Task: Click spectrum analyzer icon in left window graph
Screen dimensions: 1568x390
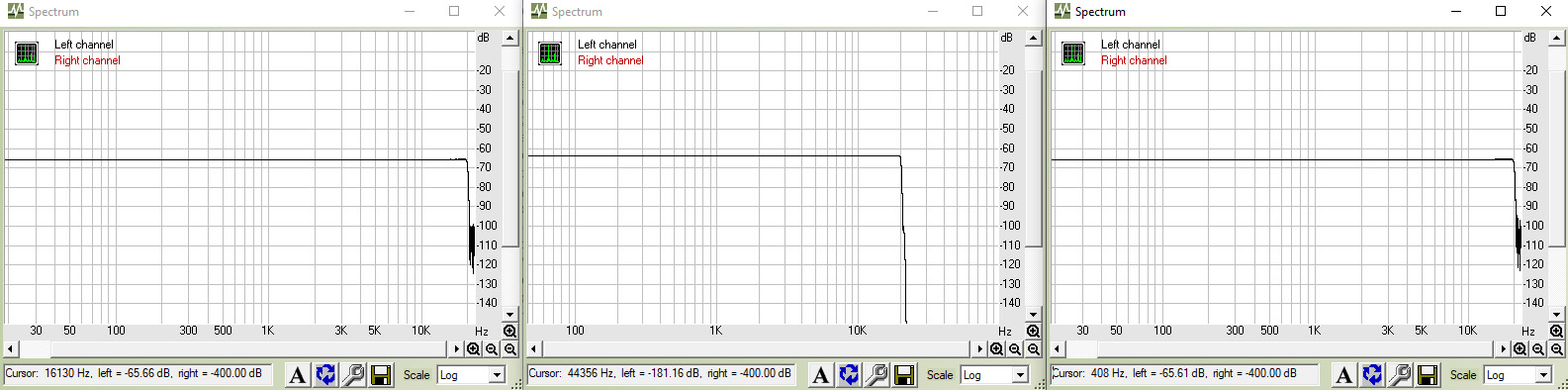Action: (x=27, y=53)
